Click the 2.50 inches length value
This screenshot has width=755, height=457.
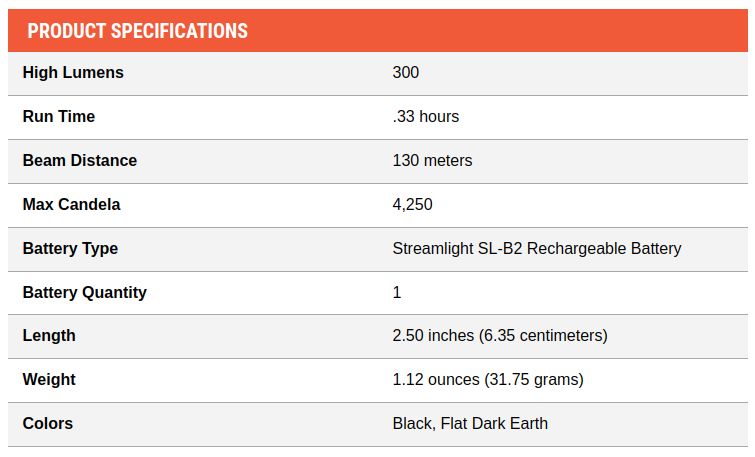[x=500, y=336]
